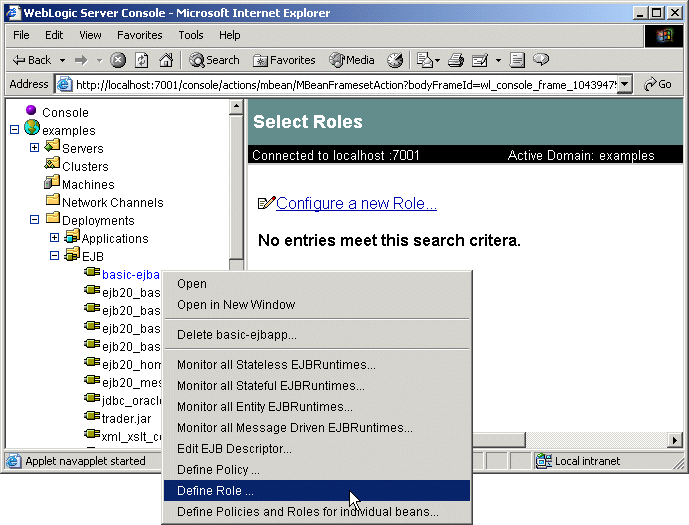The height and width of the screenshot is (525, 689).
Task: Click the EJB folder icon
Action: [72, 254]
